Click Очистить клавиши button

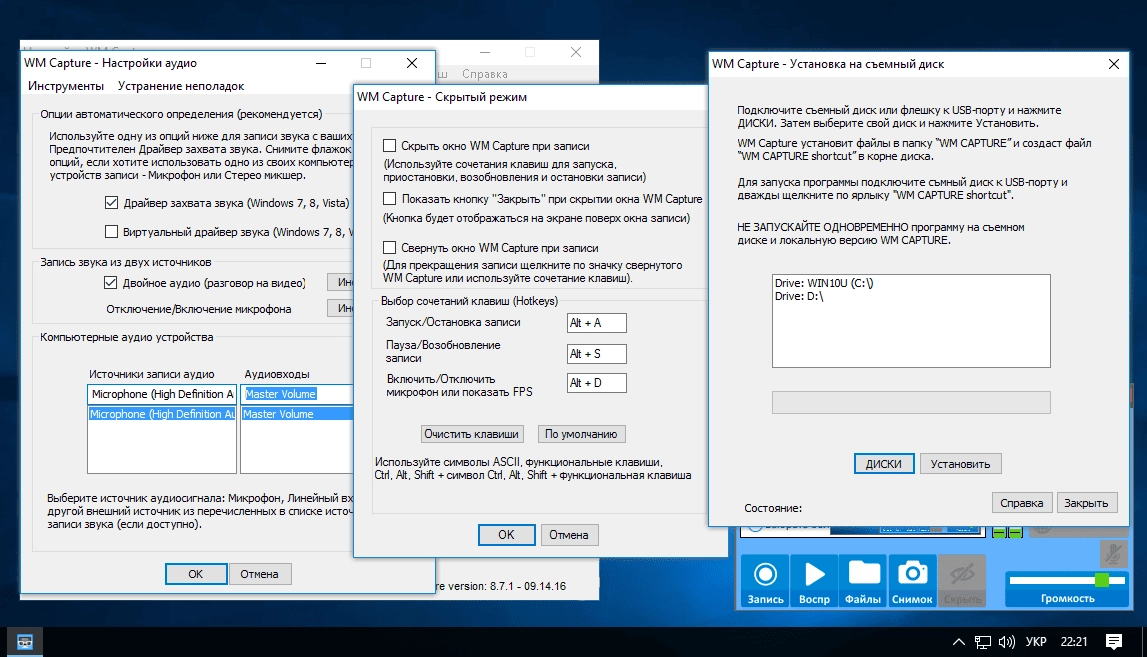click(x=472, y=434)
